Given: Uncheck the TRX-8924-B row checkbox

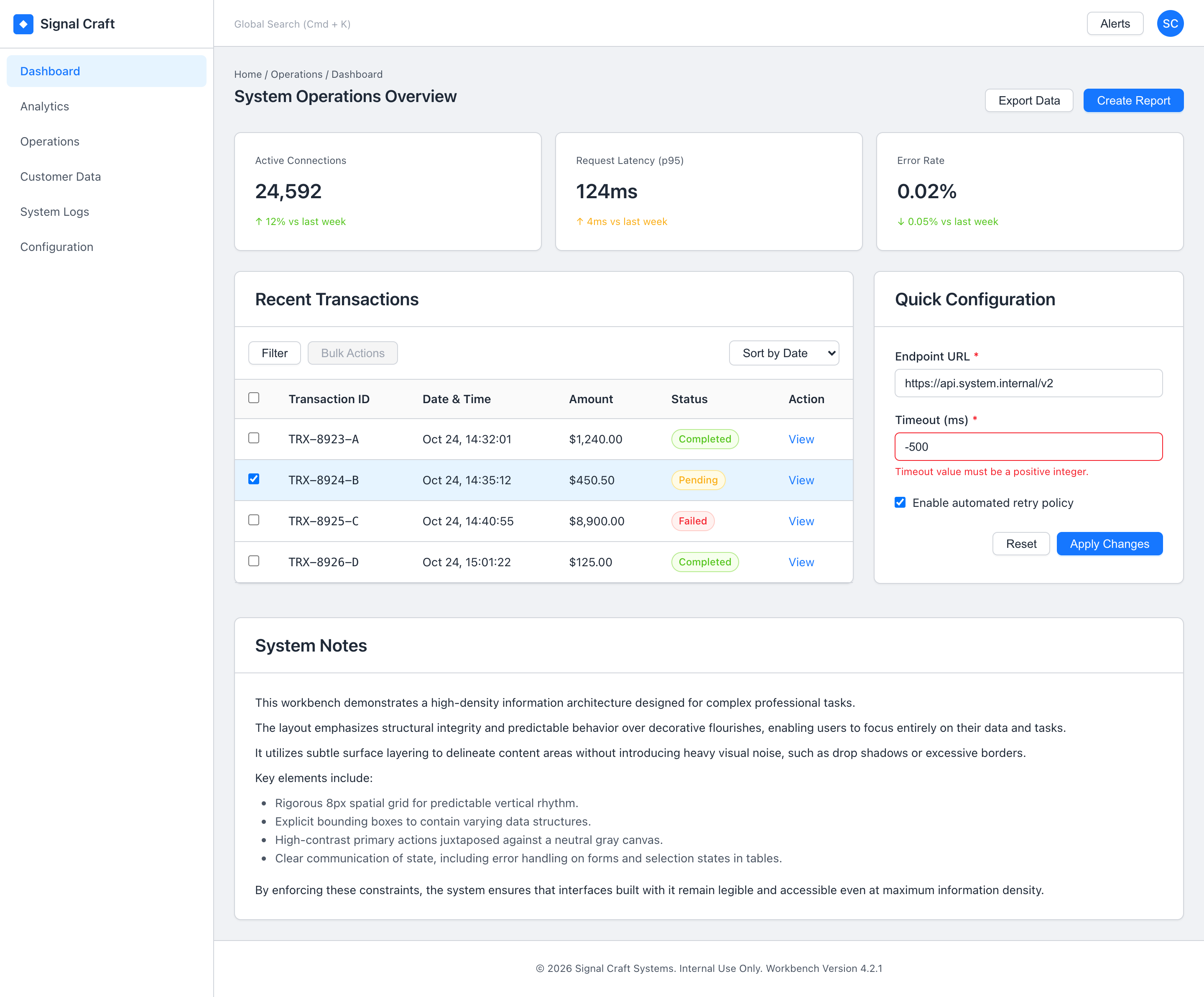Looking at the screenshot, I should click(253, 479).
